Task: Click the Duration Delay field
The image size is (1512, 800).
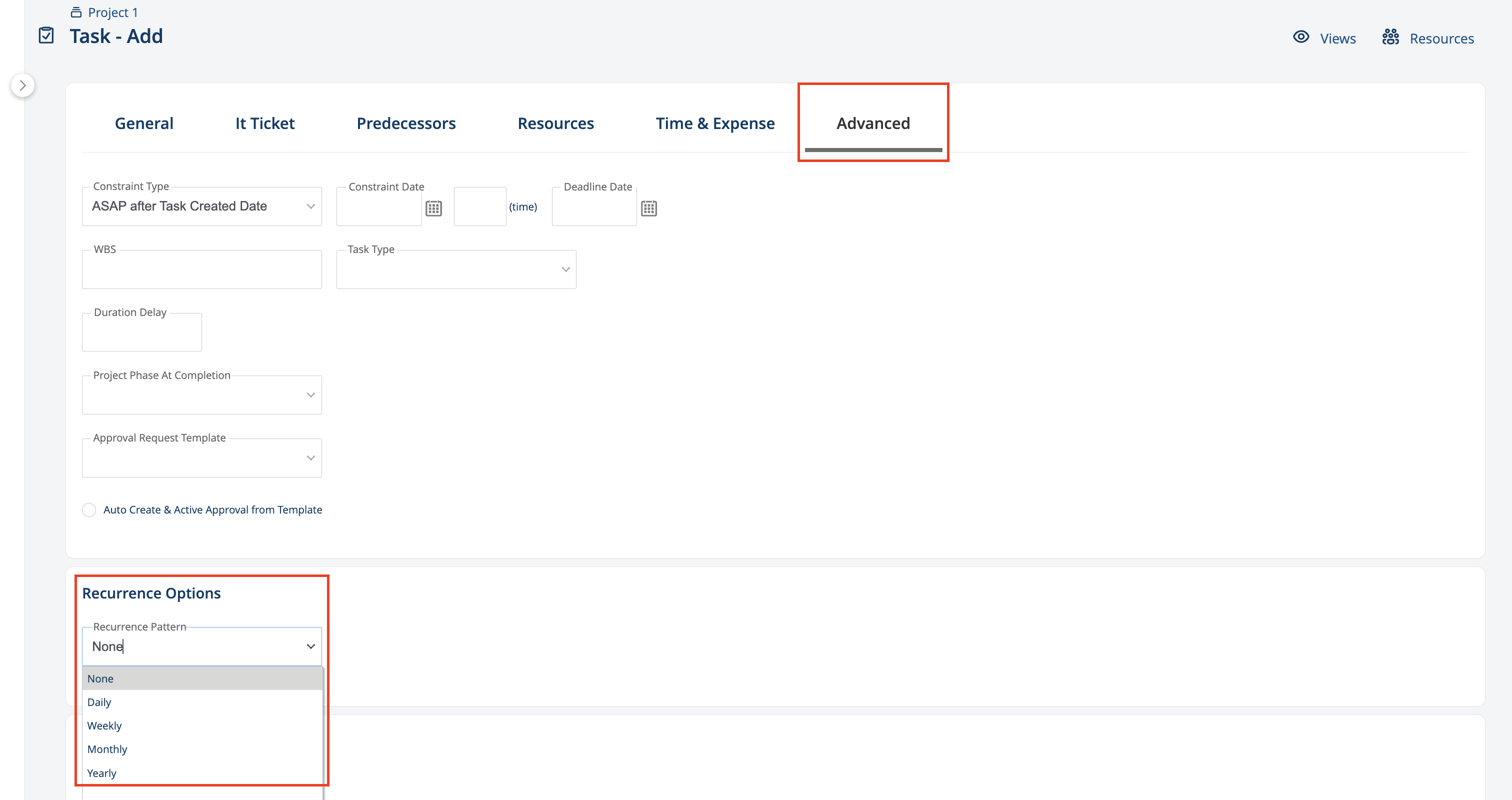Action: point(141,333)
